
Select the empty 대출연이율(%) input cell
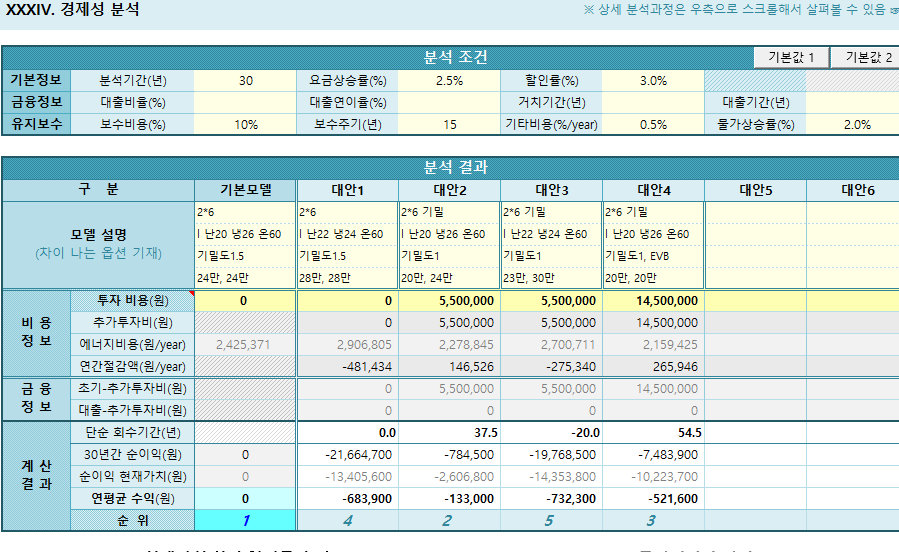[449, 103]
